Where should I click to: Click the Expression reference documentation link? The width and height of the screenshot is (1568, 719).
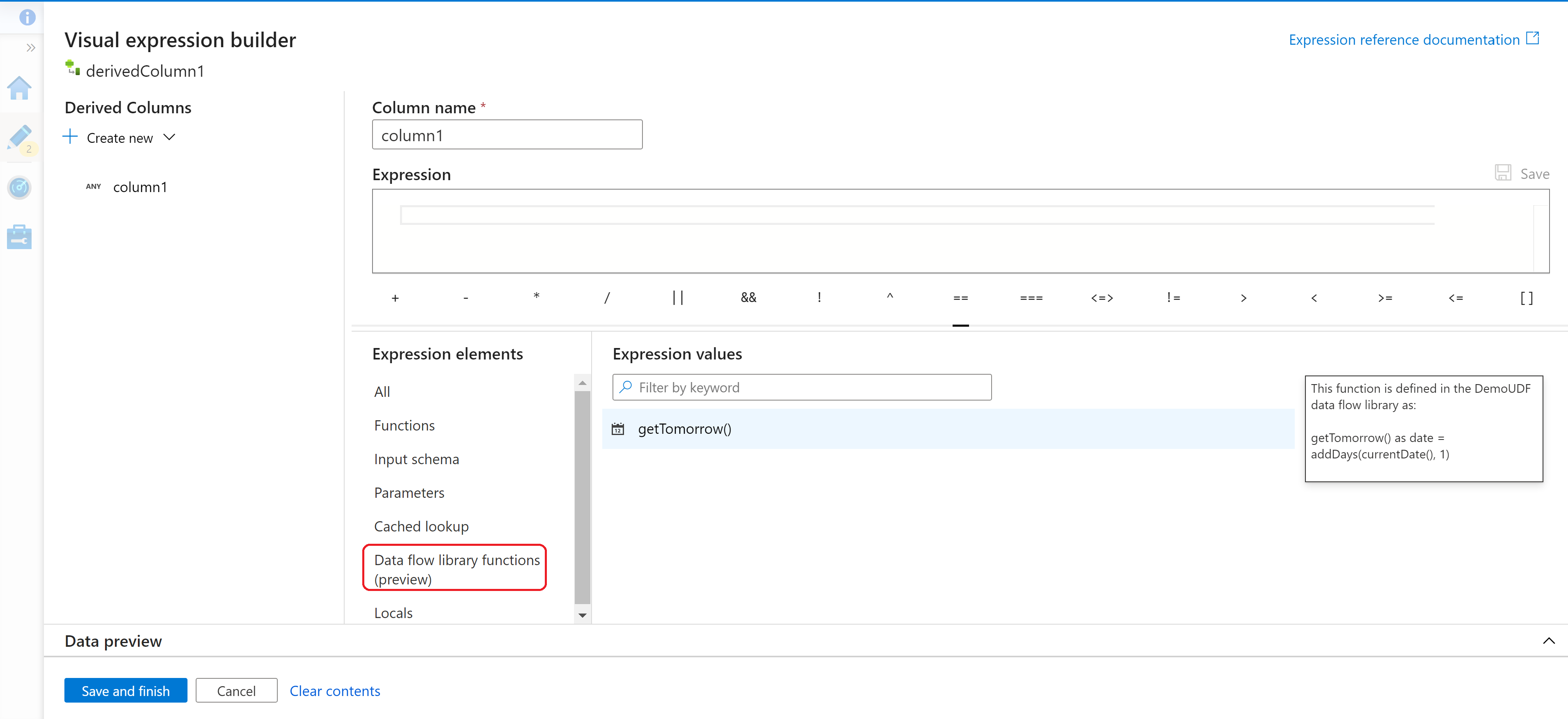(1413, 40)
